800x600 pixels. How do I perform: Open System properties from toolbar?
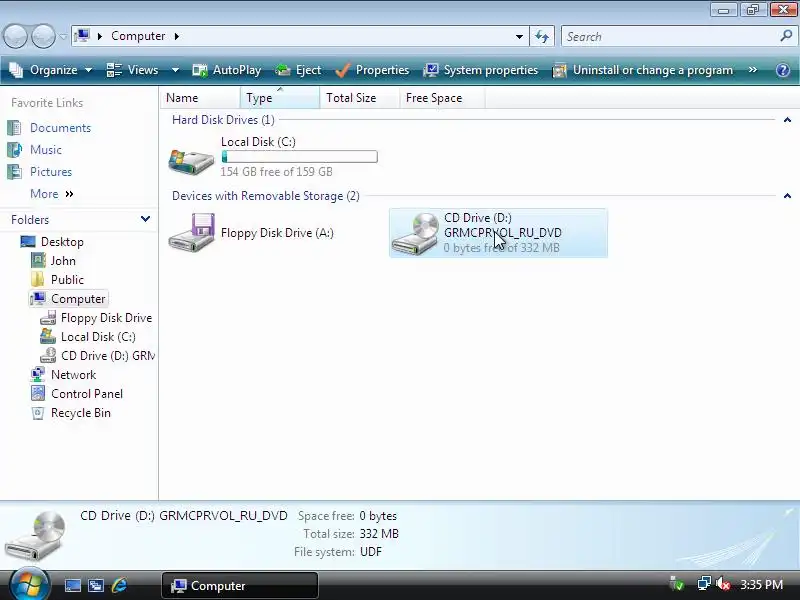481,70
